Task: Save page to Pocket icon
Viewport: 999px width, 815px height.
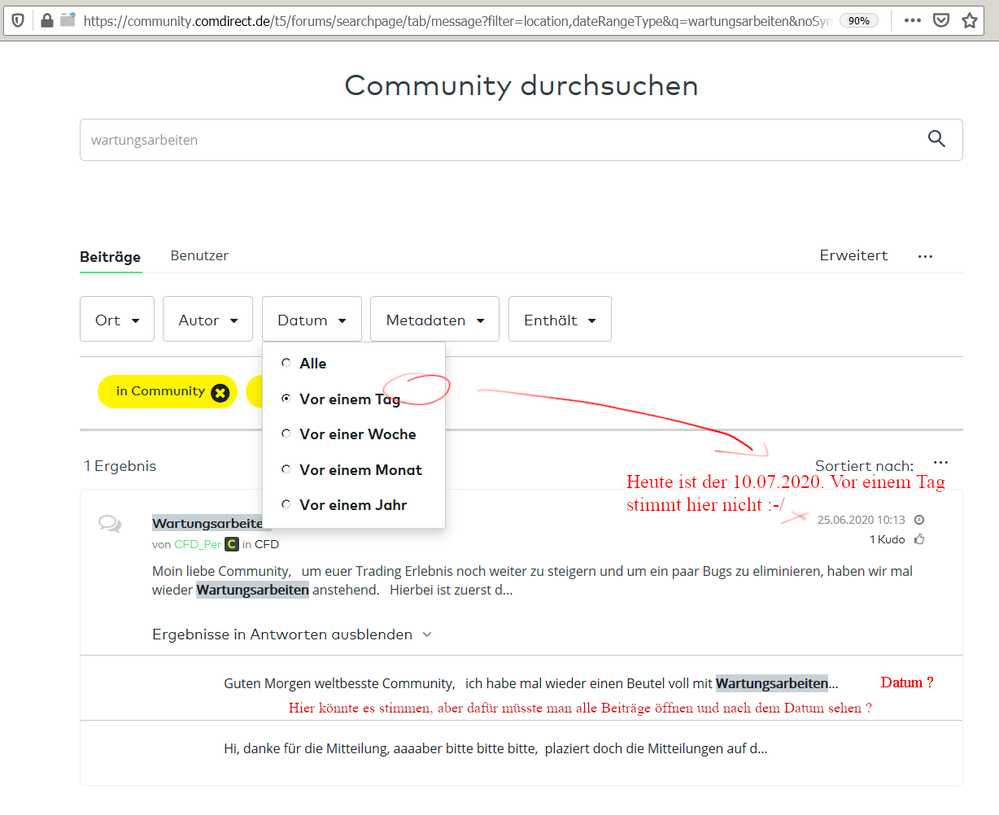Action: point(941,20)
